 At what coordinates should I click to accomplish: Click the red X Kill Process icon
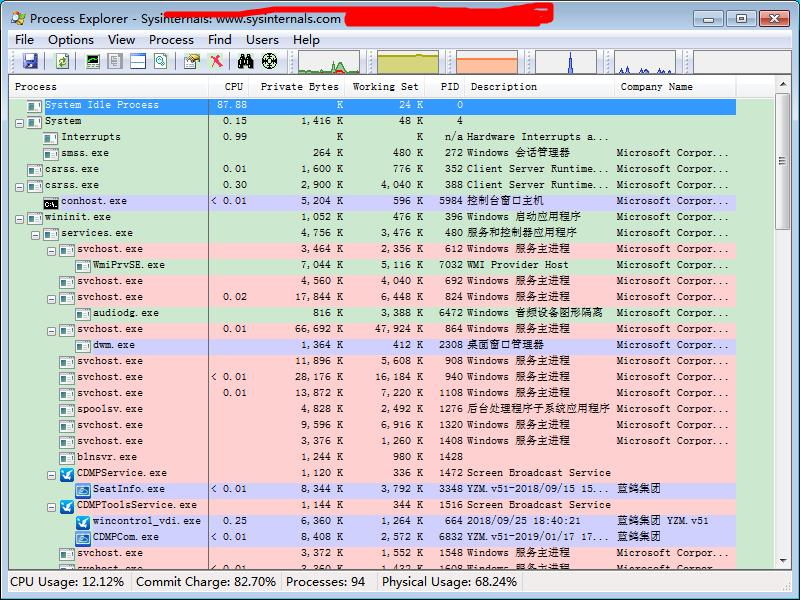(x=216, y=61)
